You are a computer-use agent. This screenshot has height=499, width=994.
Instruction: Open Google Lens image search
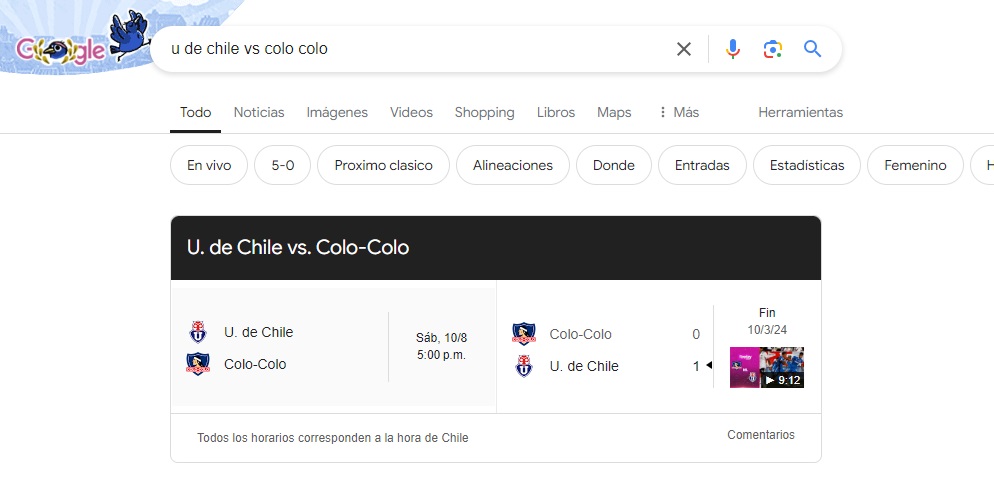pyautogui.click(x=772, y=49)
